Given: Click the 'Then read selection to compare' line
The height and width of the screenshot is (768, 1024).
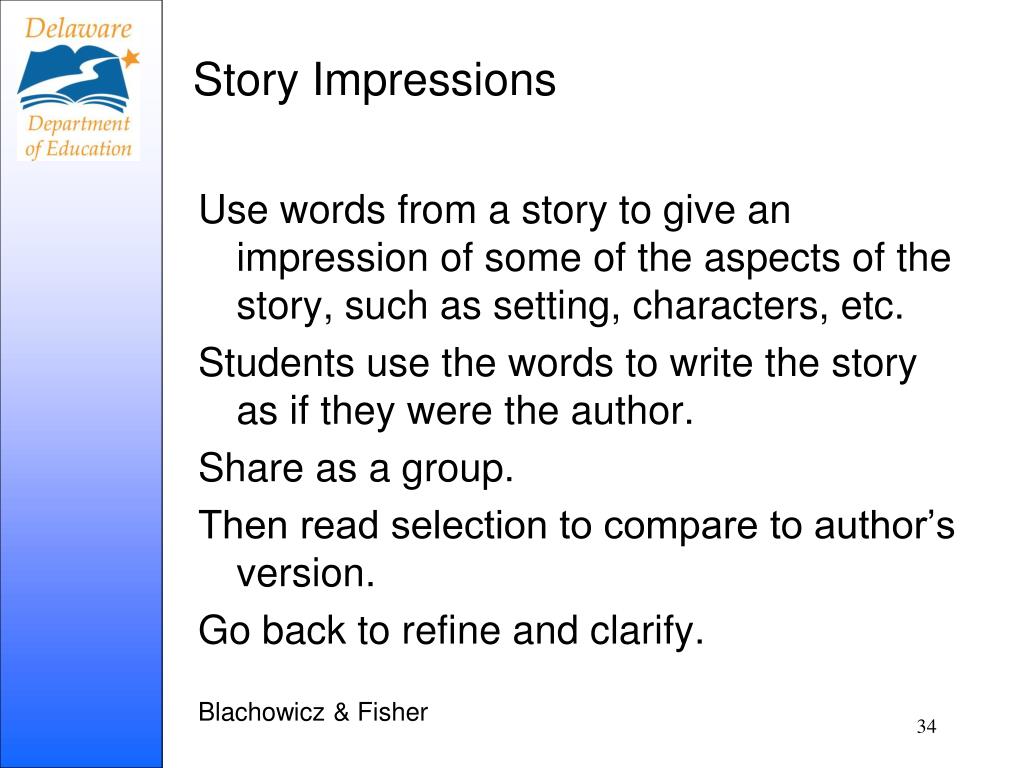Looking at the screenshot, I should pos(576,526).
